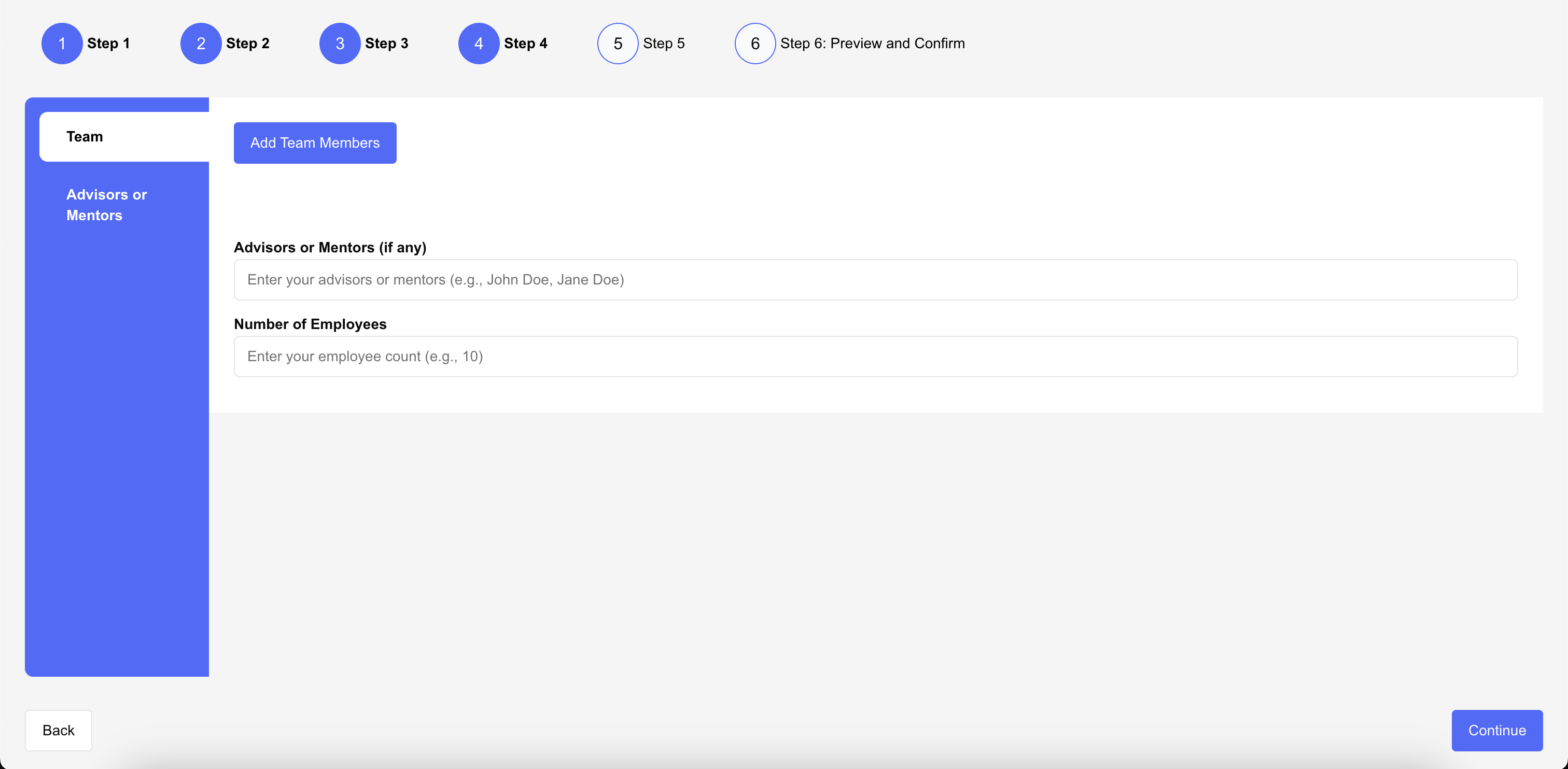
Task: Focus the advisors or mentors input field
Action: (875, 280)
